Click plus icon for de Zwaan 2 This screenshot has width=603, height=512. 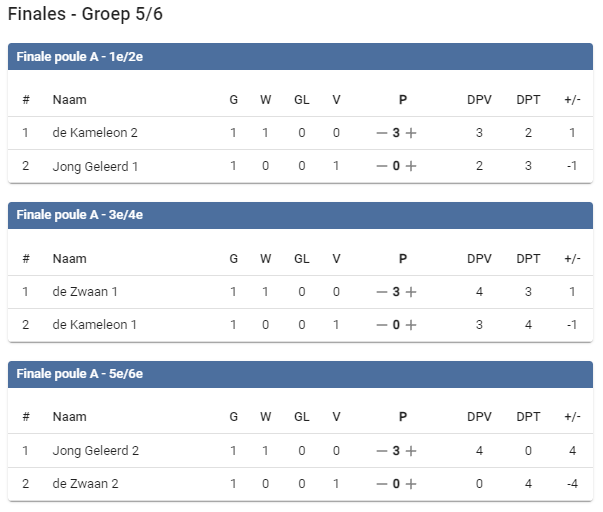[411, 484]
